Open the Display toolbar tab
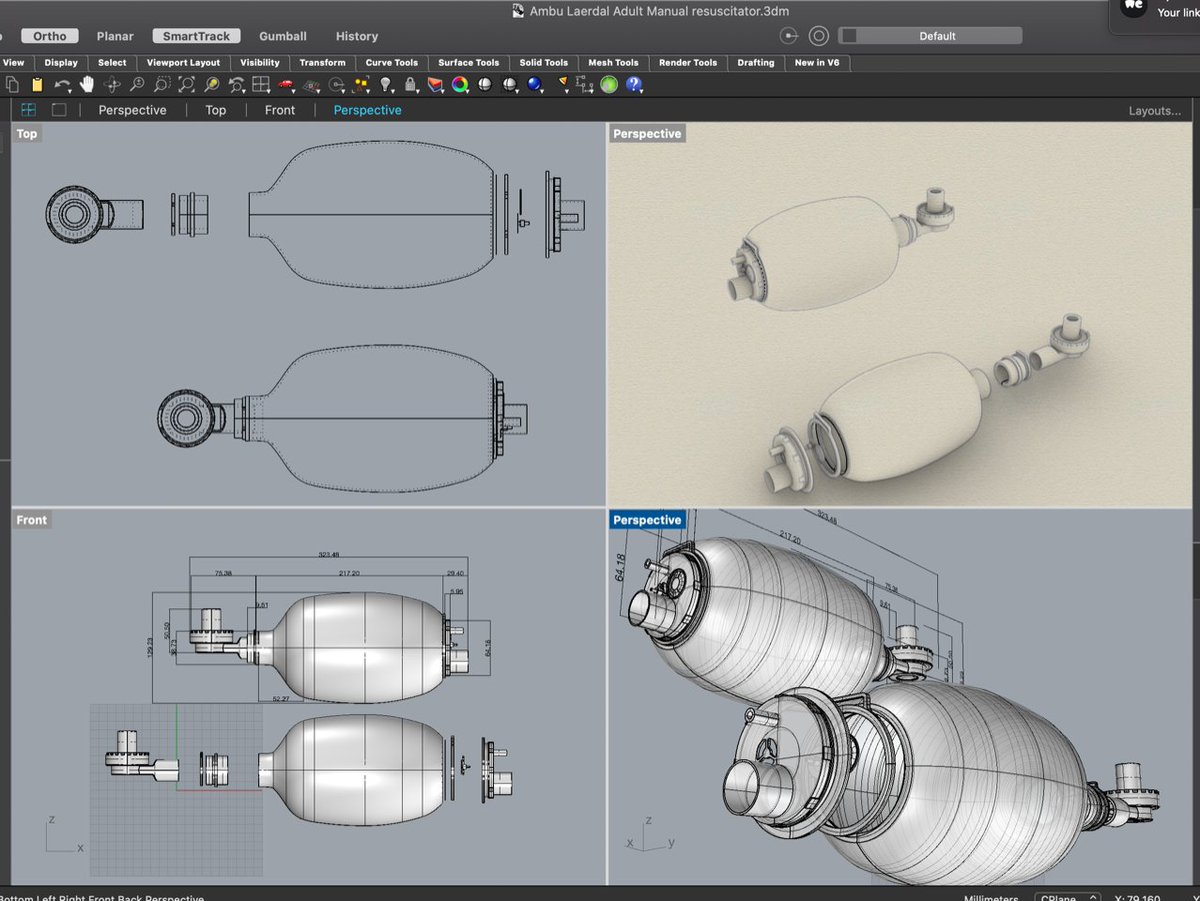Image resolution: width=1200 pixels, height=901 pixels. (x=61, y=62)
